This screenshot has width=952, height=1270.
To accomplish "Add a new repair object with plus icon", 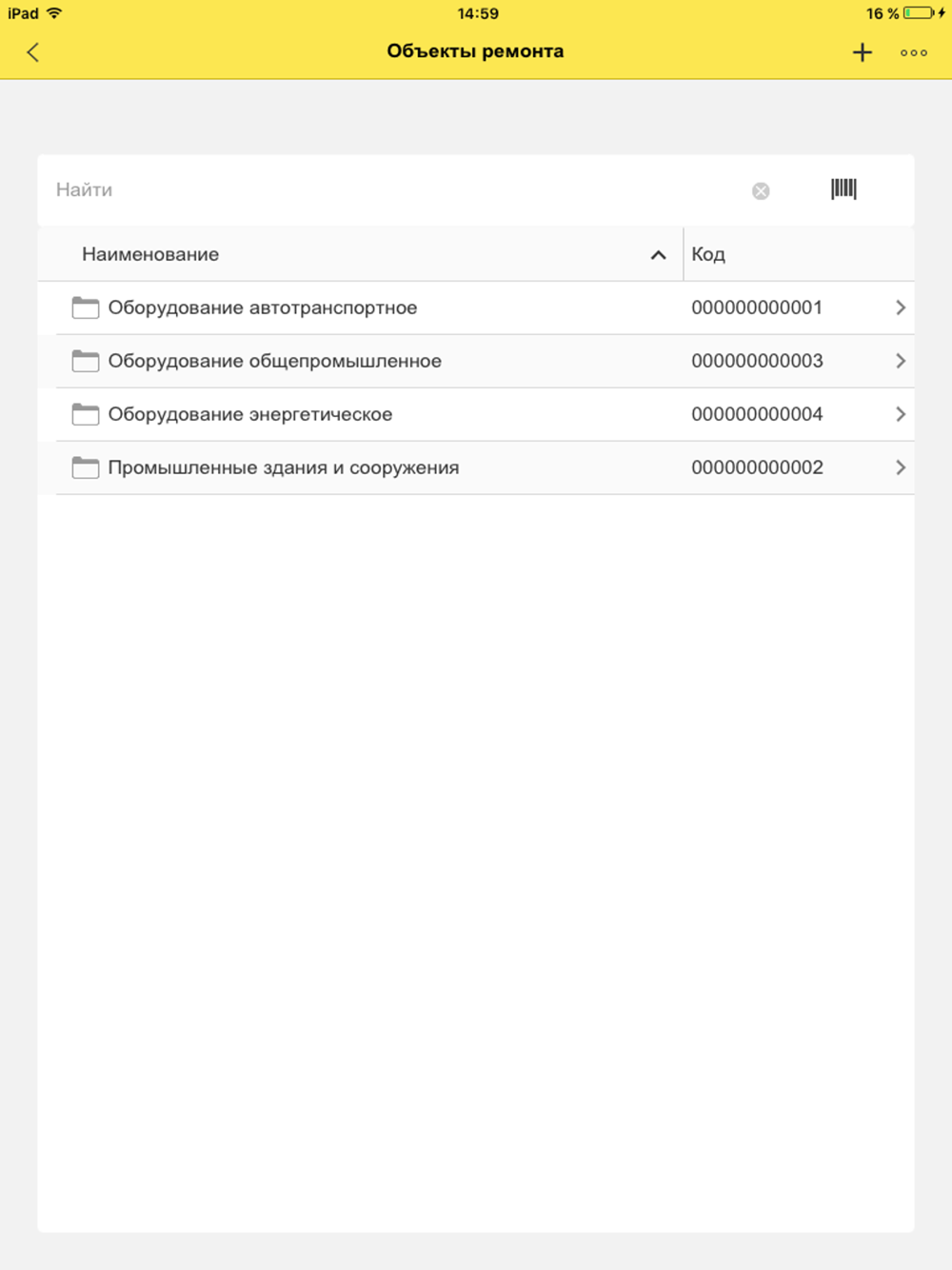I will (862, 52).
